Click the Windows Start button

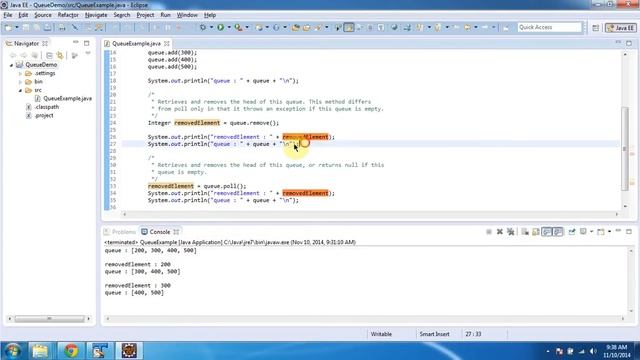click(x=12, y=351)
